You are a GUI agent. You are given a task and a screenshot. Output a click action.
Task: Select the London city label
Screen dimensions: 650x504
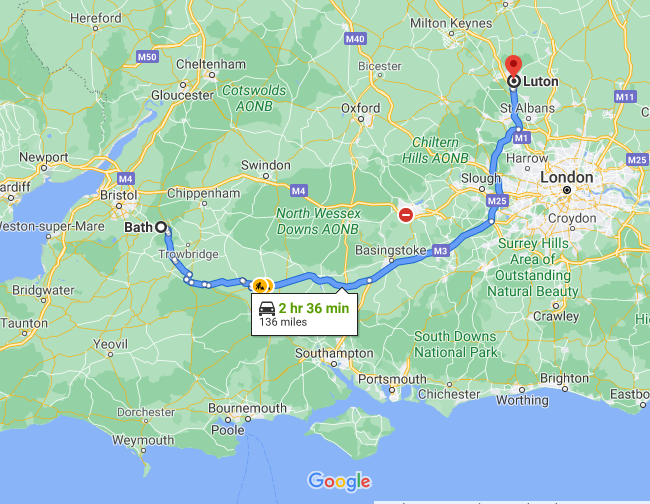(x=566, y=177)
